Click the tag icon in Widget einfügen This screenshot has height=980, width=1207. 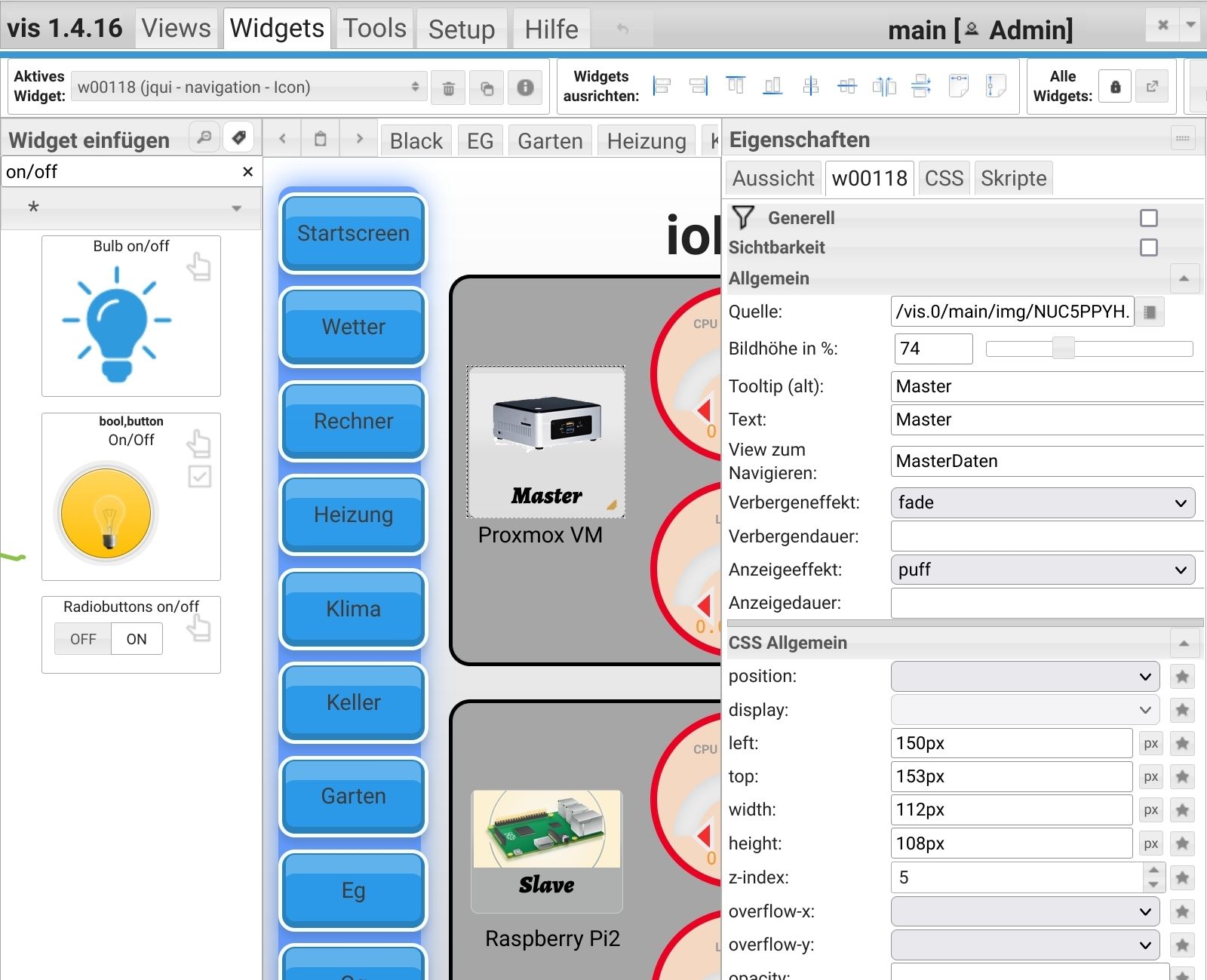tap(238, 137)
